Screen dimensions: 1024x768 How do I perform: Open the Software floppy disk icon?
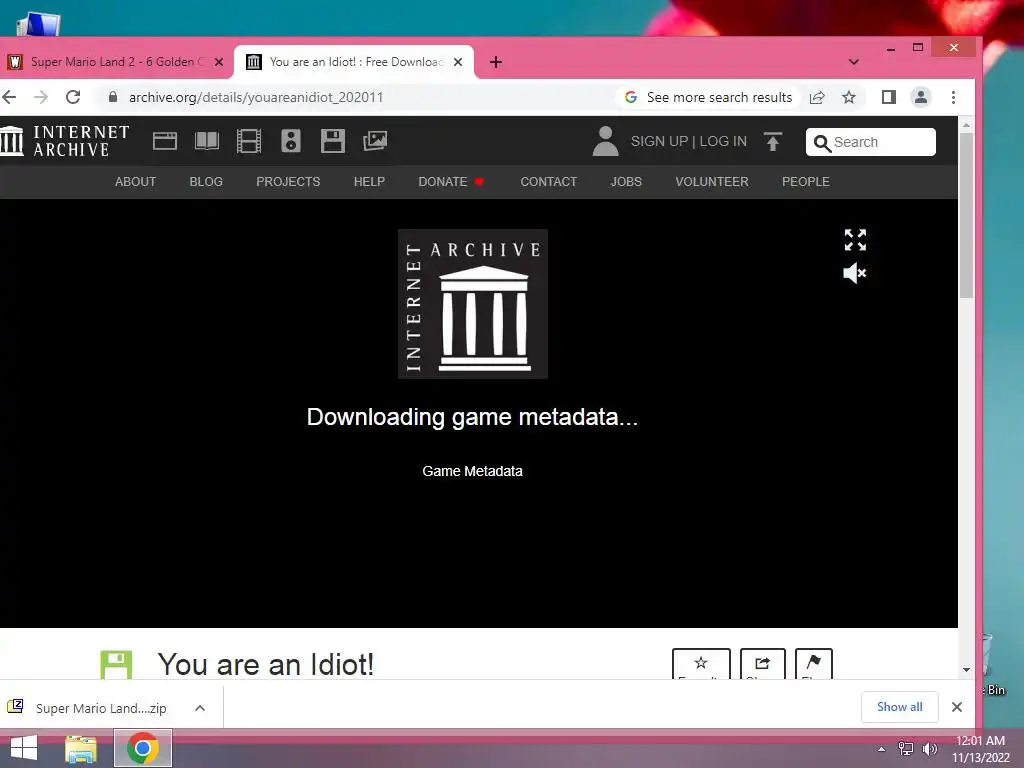click(x=332, y=141)
